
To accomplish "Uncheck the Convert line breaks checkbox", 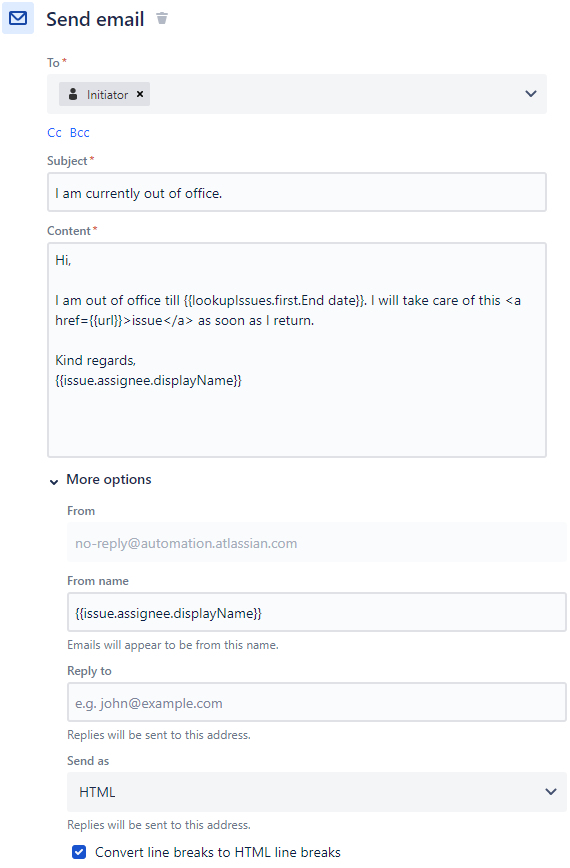I will coord(79,852).
